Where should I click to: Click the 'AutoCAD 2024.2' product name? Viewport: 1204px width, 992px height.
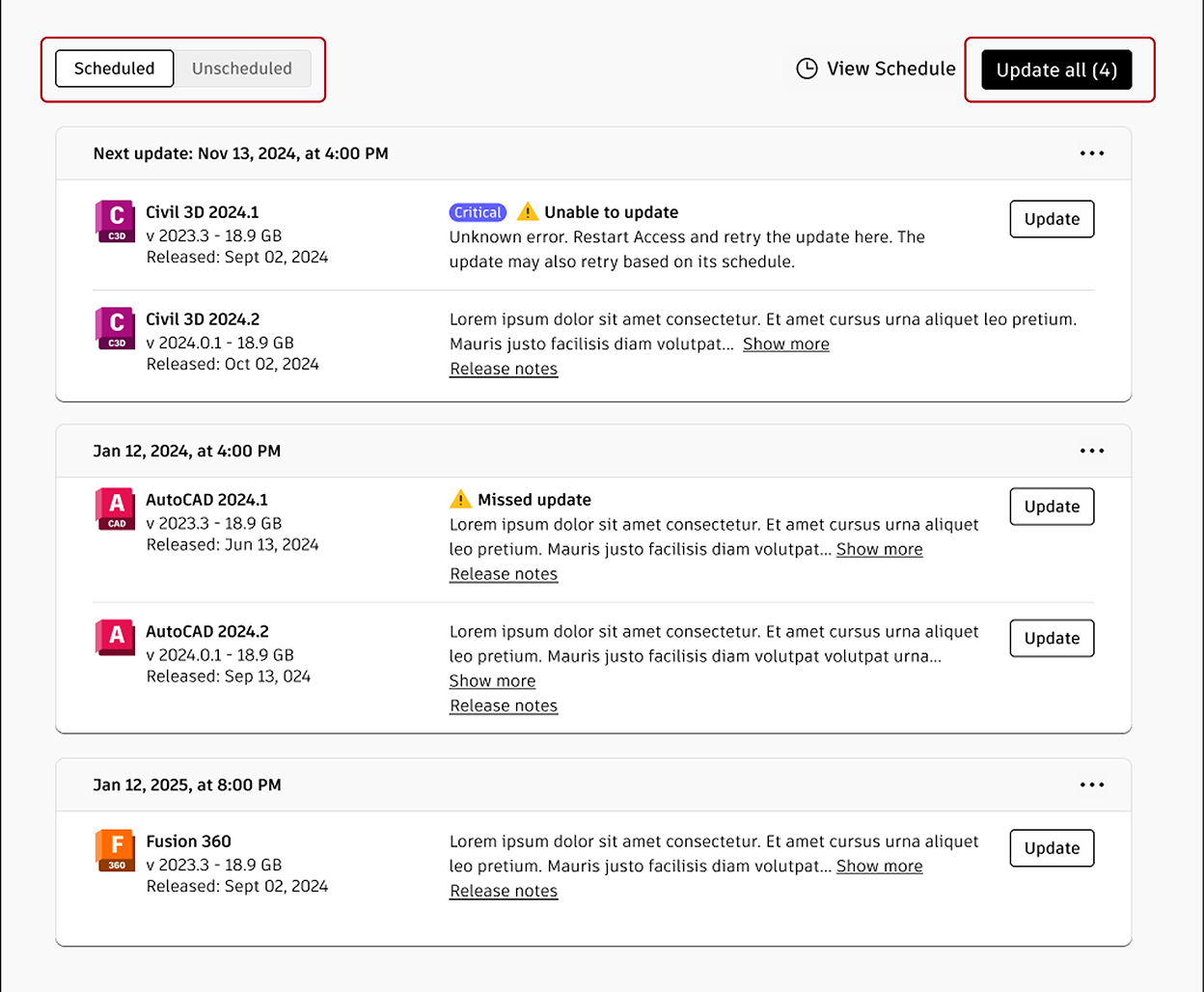207,631
